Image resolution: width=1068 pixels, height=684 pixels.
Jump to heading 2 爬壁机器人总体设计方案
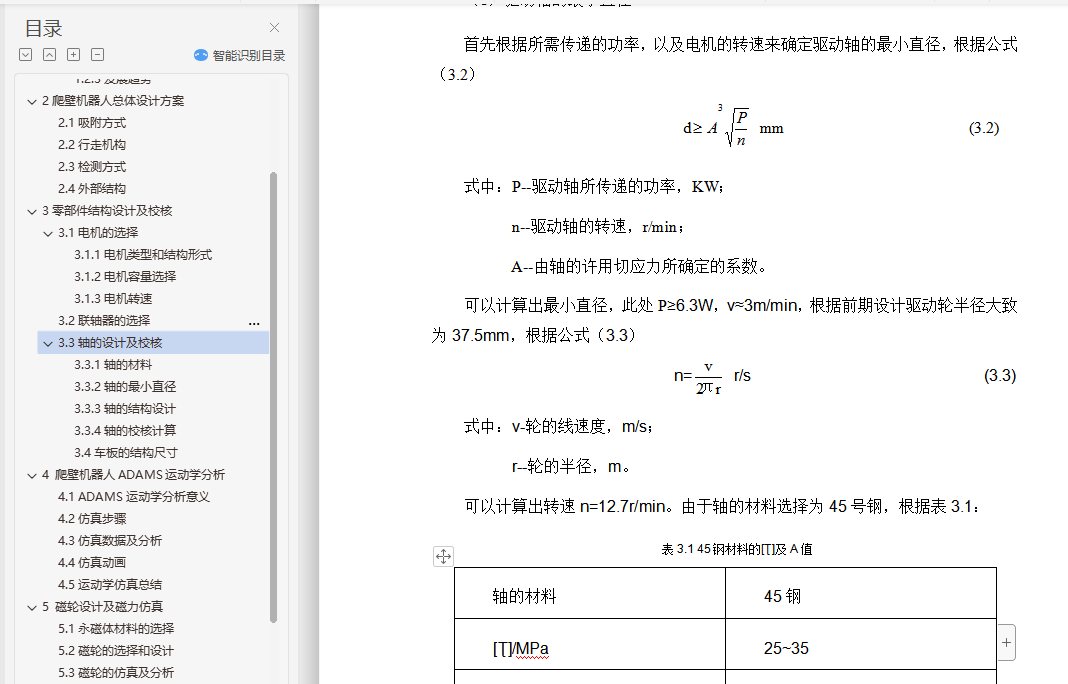[113, 101]
